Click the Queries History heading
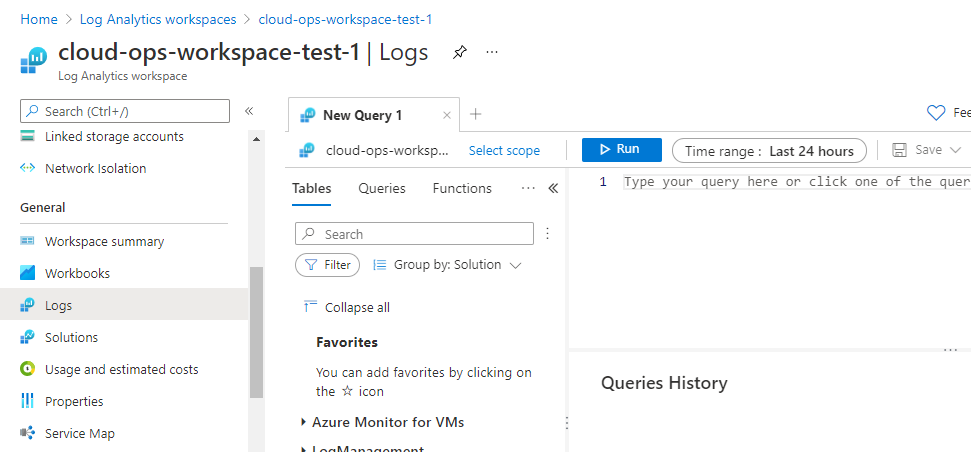The width and height of the screenshot is (971, 452). click(664, 383)
